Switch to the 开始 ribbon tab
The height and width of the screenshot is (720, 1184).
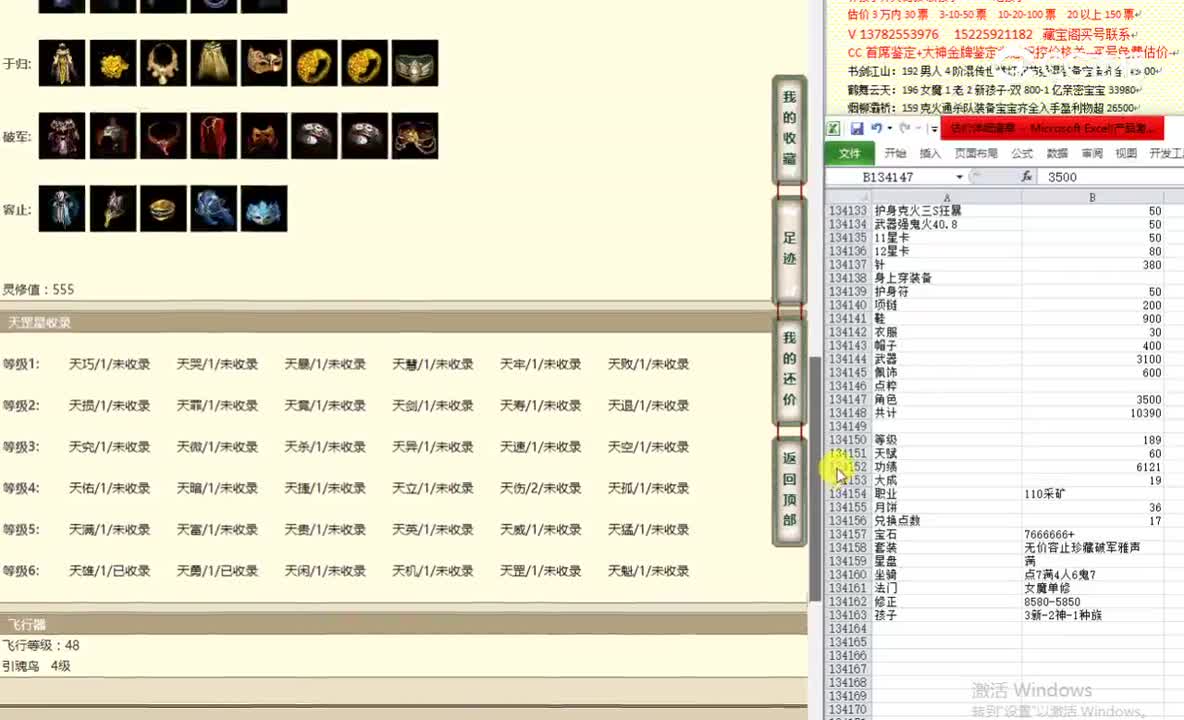pos(895,153)
